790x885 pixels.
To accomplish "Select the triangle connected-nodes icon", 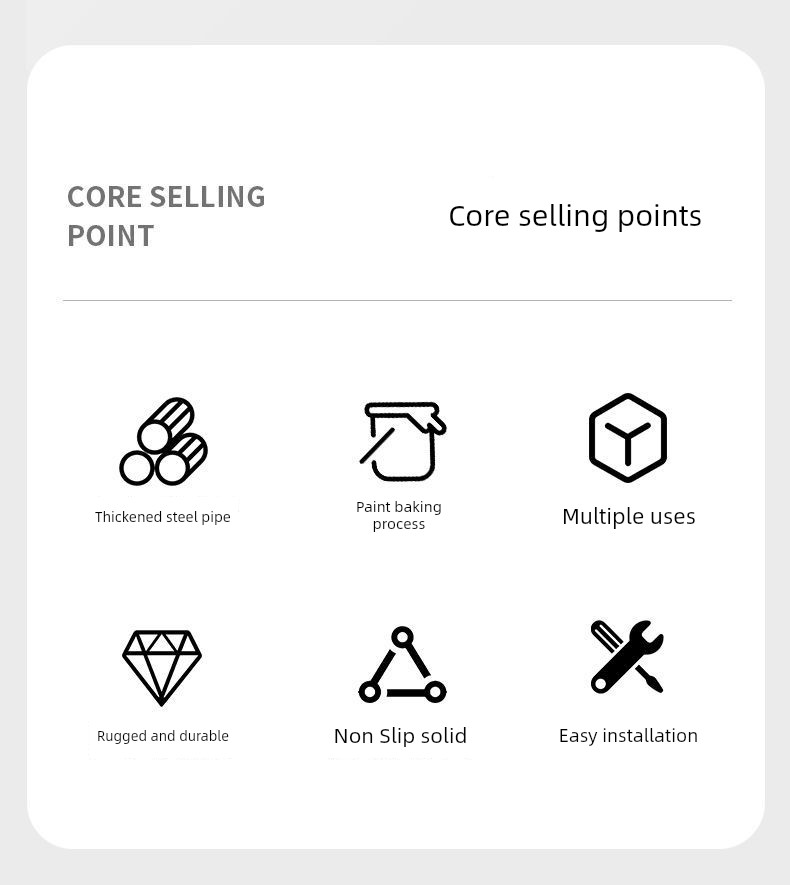I will tap(402, 666).
